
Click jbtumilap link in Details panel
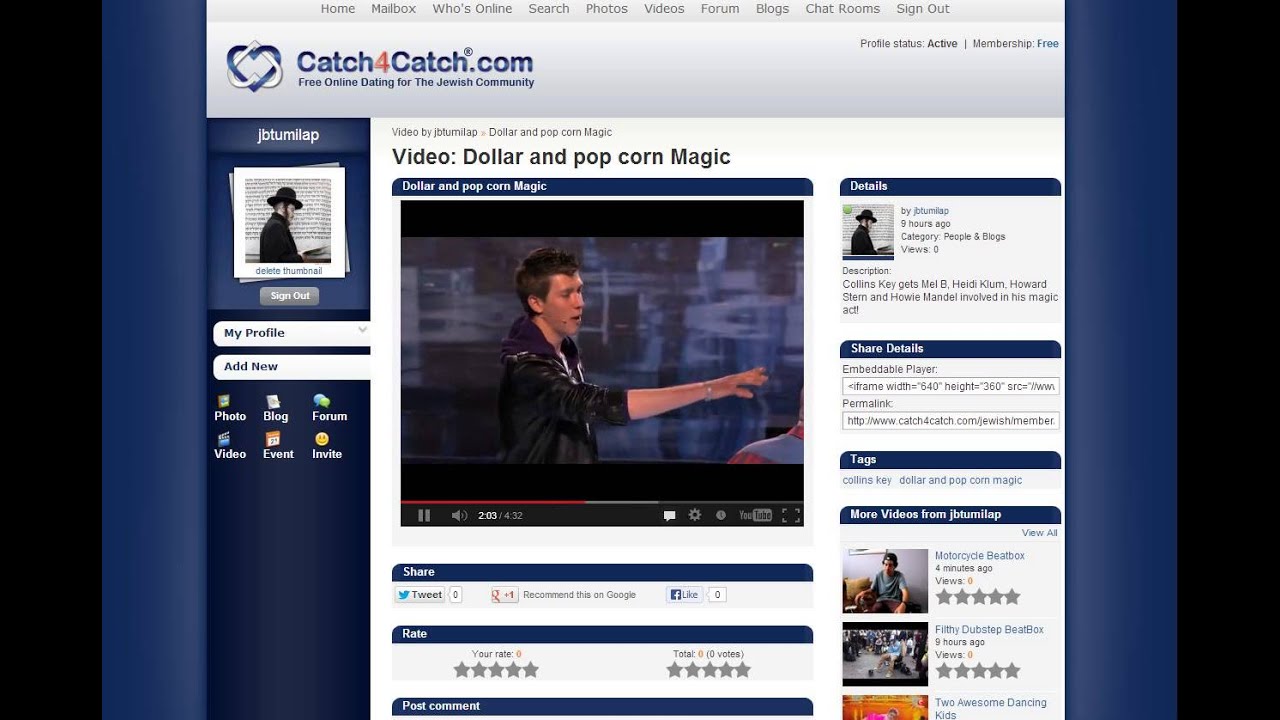tap(931, 211)
